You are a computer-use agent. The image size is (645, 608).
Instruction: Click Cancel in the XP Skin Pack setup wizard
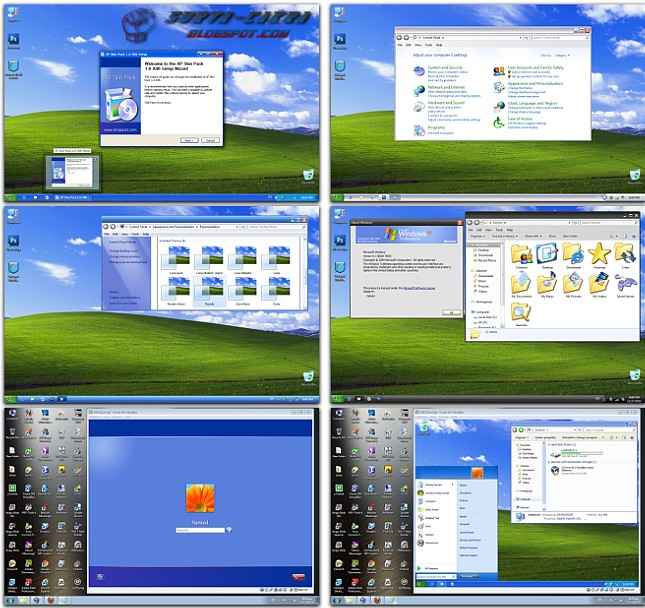[x=210, y=140]
